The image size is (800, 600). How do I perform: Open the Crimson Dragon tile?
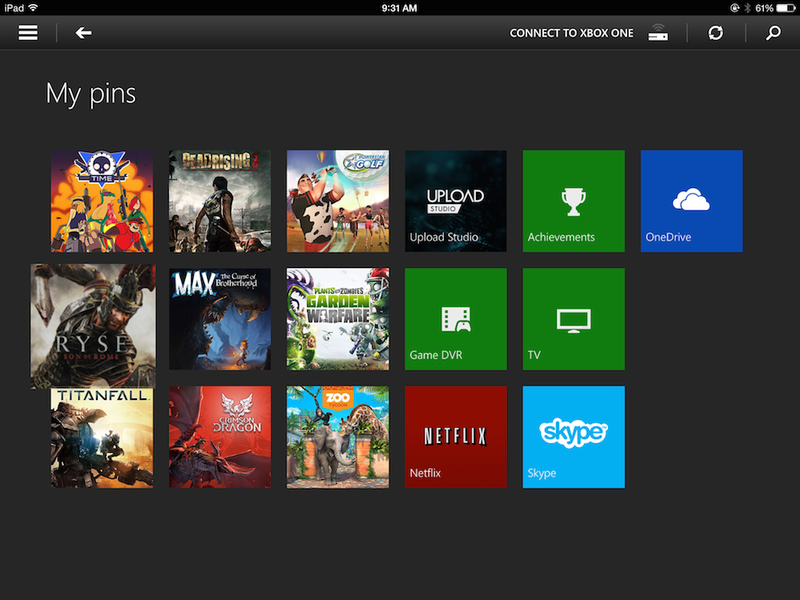[x=220, y=437]
